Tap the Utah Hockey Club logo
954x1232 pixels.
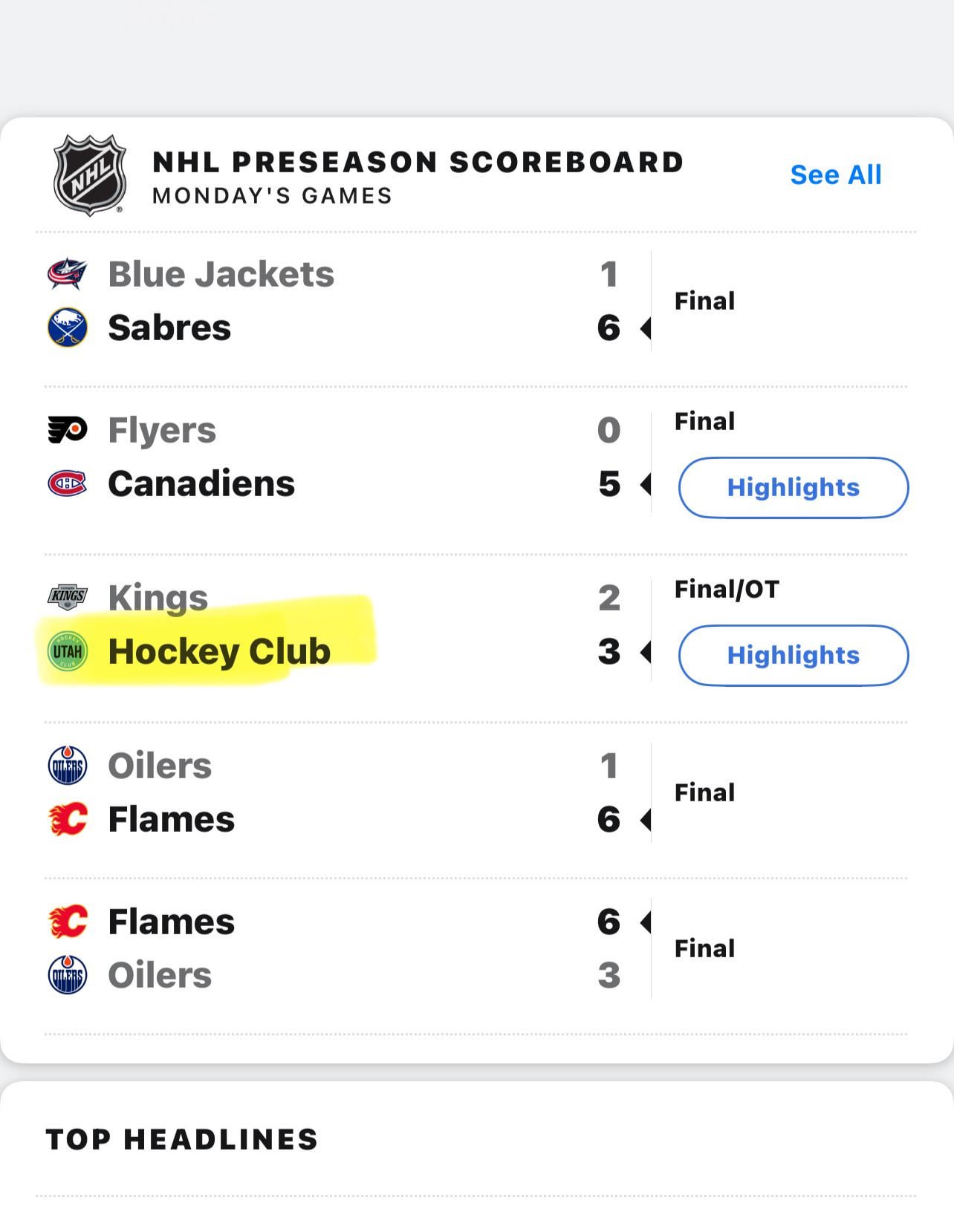[68, 651]
